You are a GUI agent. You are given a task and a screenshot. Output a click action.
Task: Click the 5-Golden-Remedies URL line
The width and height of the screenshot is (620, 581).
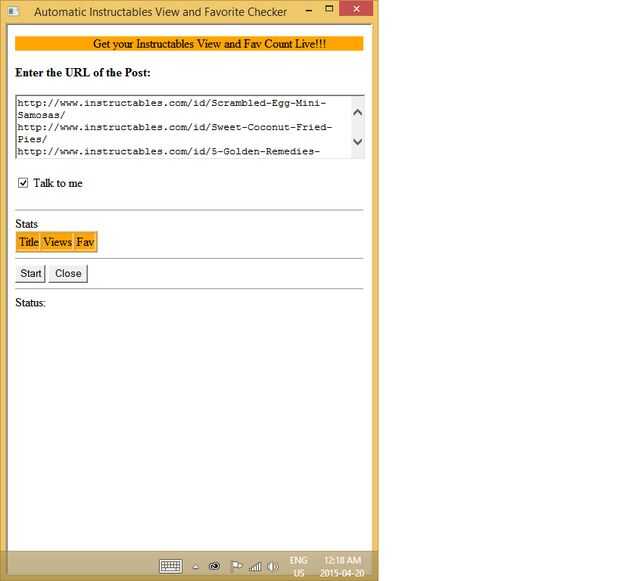tap(168, 151)
